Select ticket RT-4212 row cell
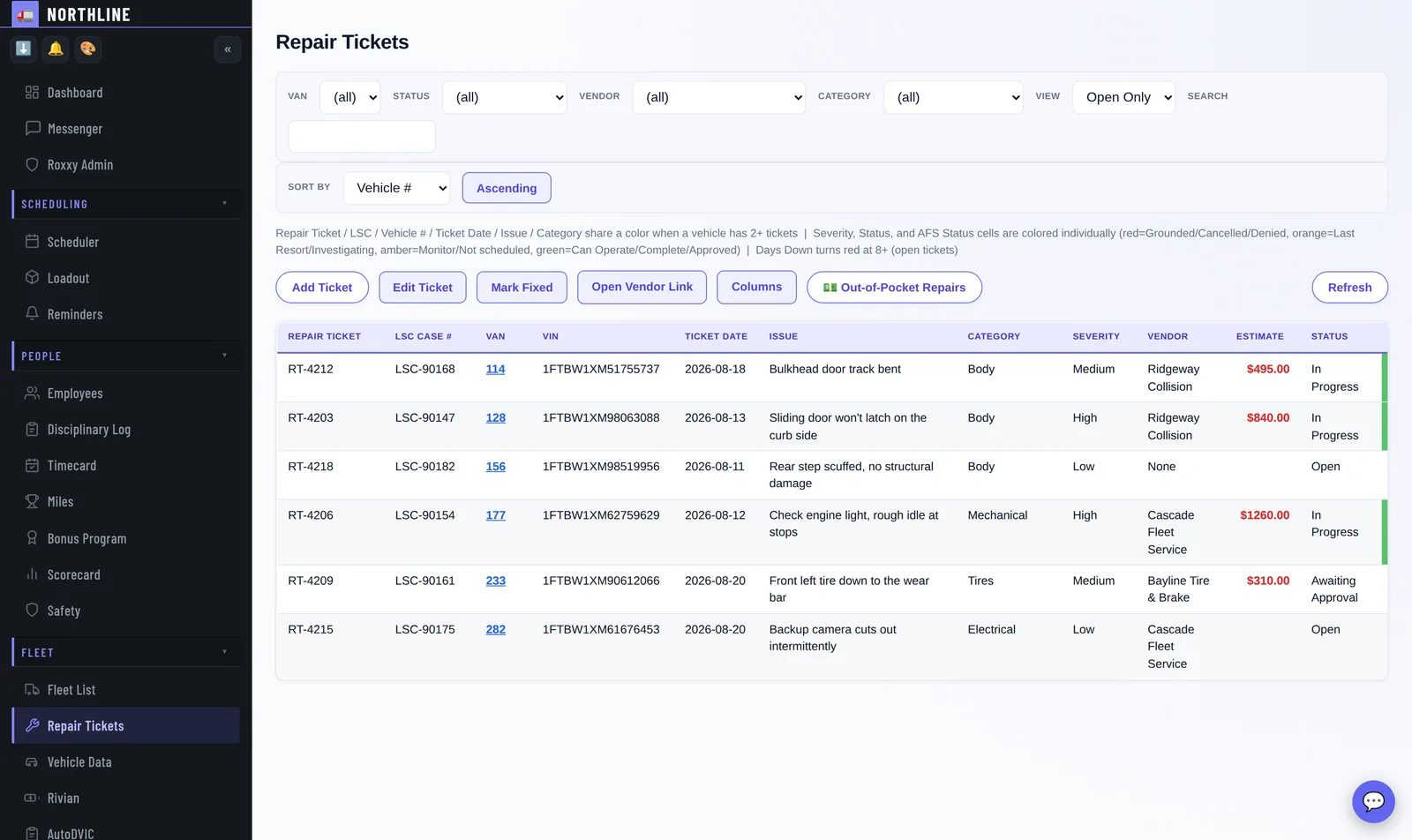 pyautogui.click(x=311, y=369)
